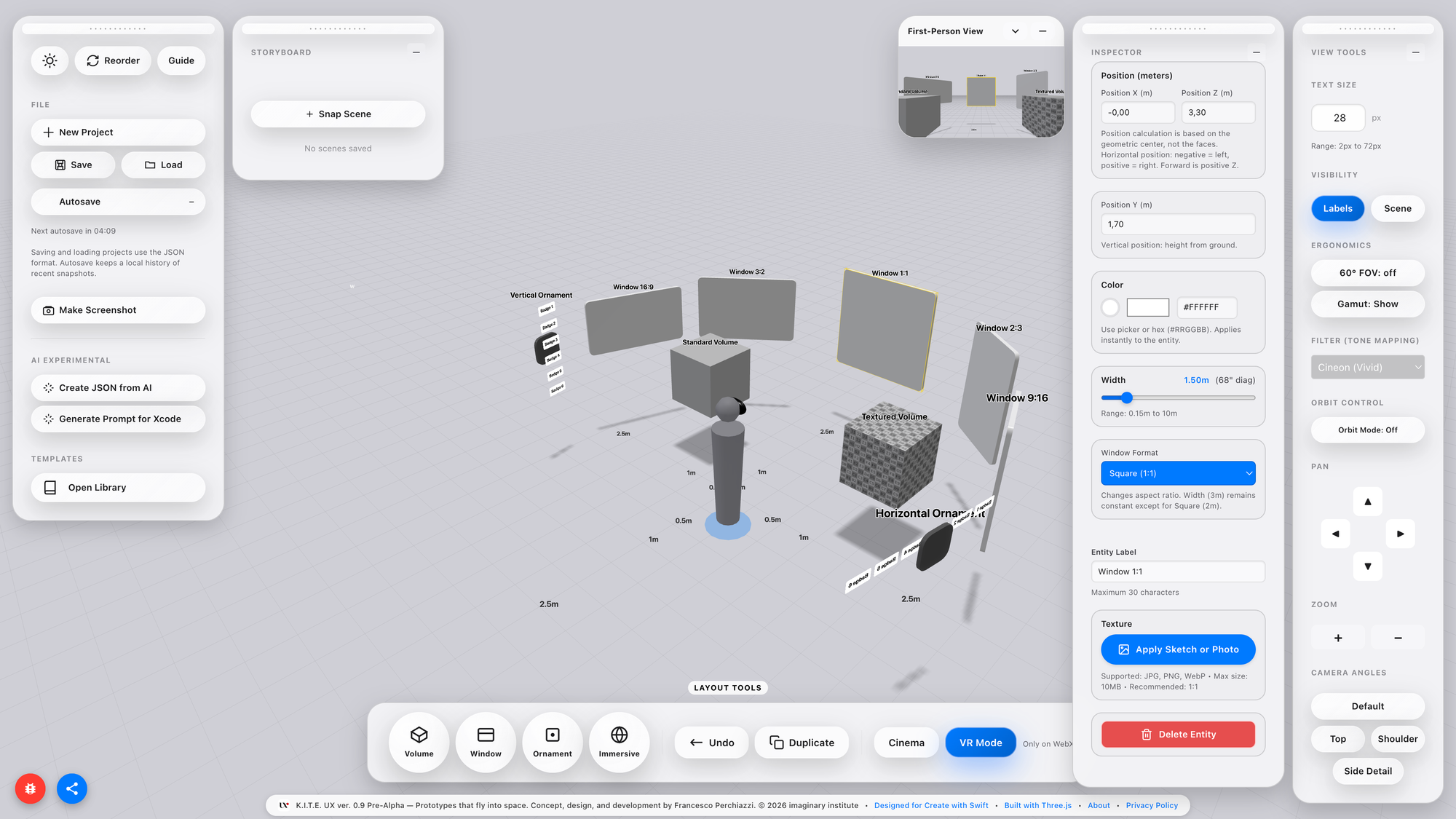Select the Top camera angle
This screenshot has width=1456, height=819.
1337,739
